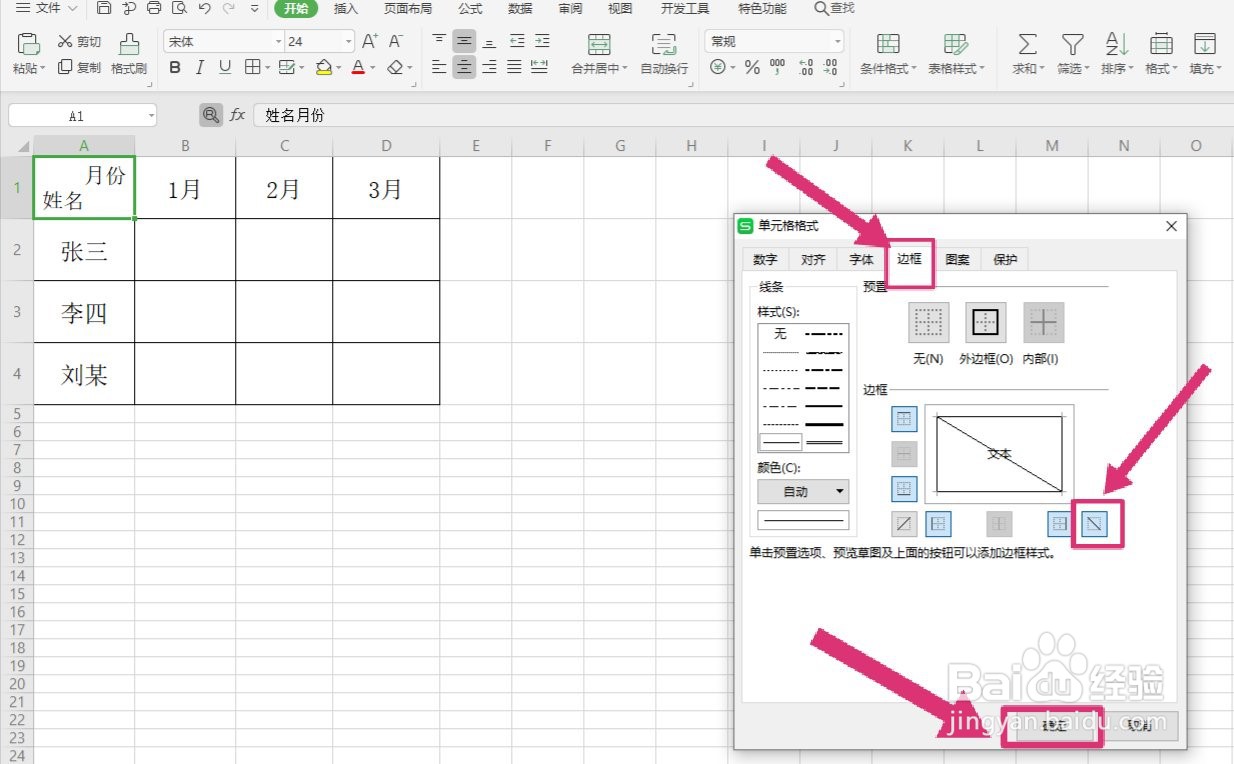The height and width of the screenshot is (764, 1234).
Task: Open Conditional Formatting (条件格式)
Action: tap(888, 54)
